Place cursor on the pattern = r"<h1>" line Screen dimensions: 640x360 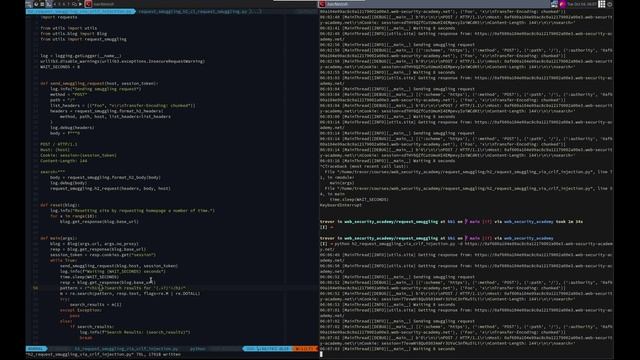[x=122, y=288]
